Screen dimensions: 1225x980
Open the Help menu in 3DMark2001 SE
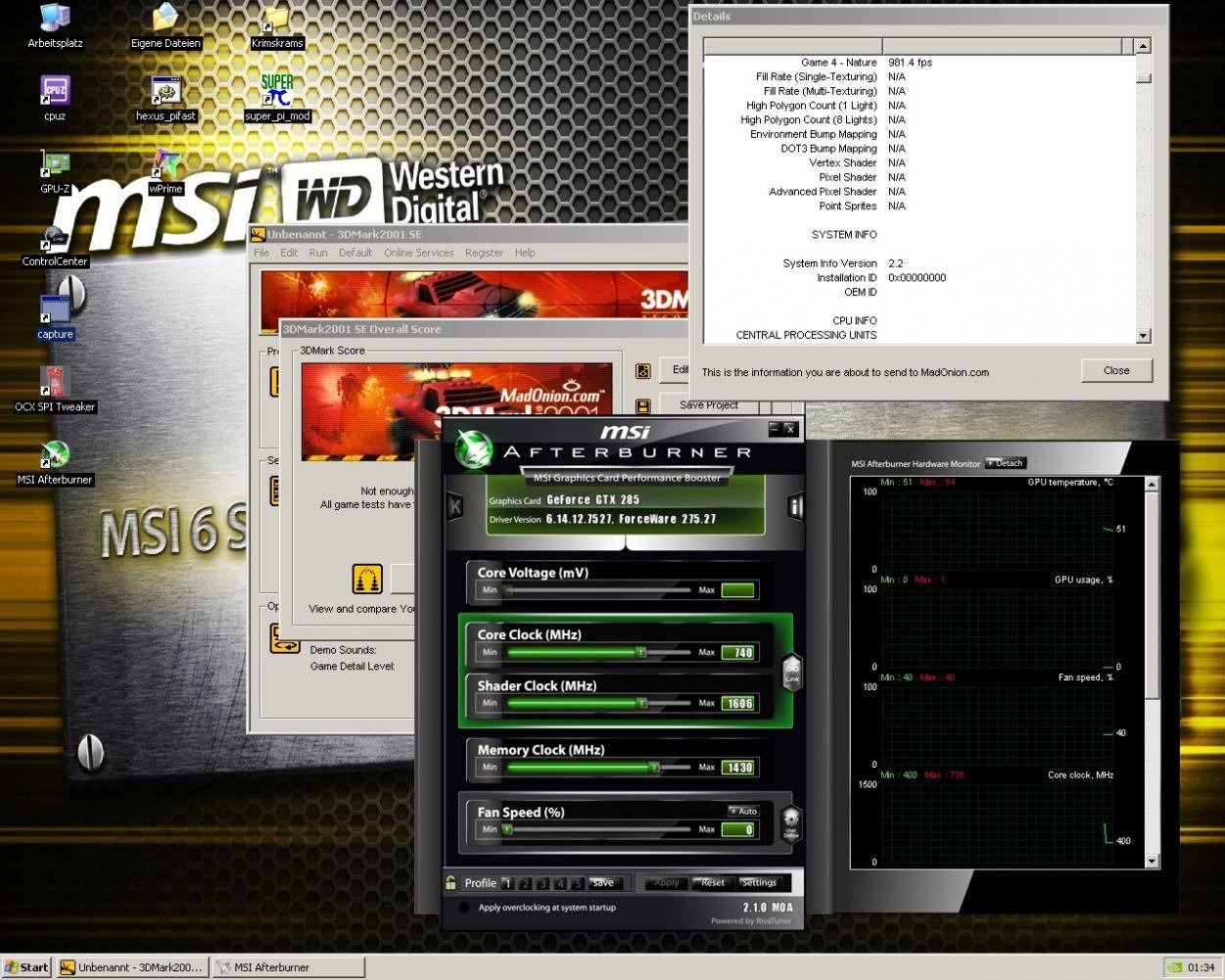525,253
